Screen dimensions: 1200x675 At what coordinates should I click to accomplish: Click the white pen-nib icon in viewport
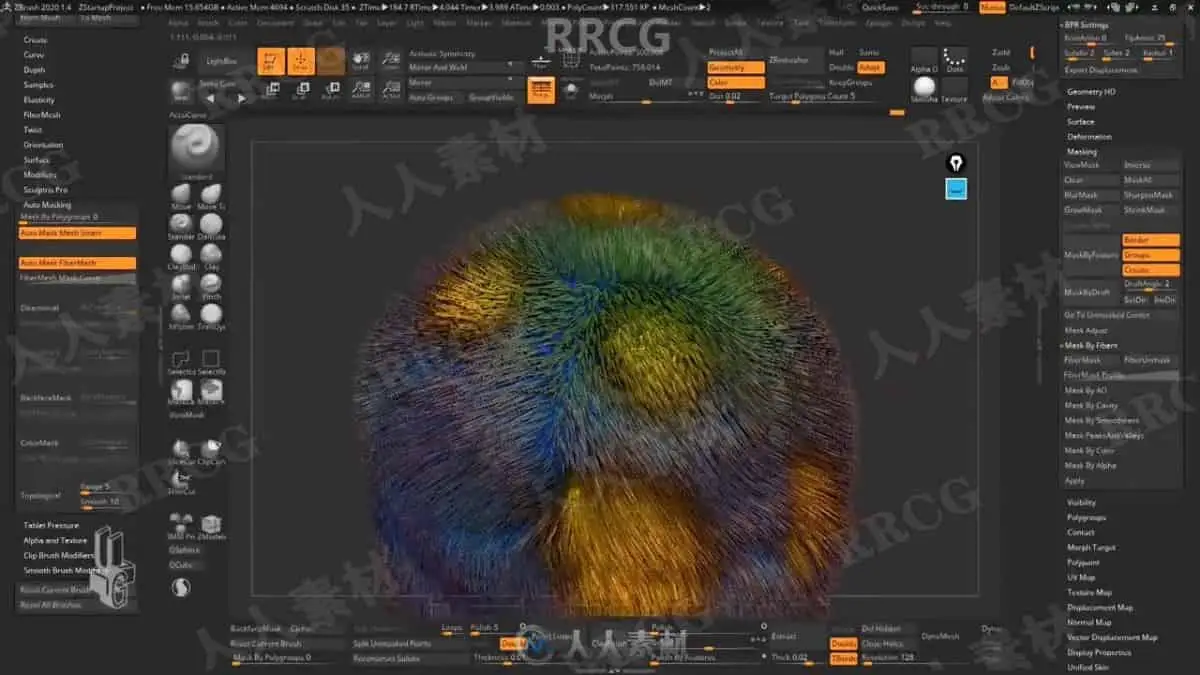tap(956, 163)
